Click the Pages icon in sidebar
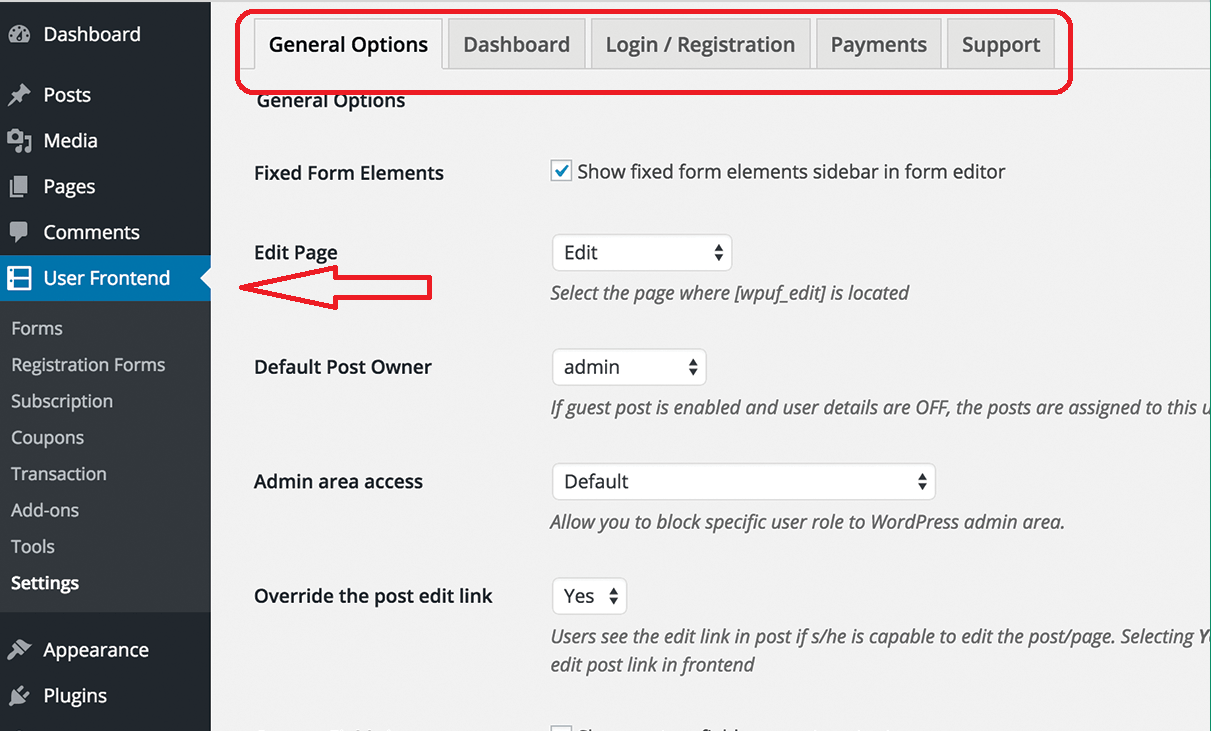 (x=19, y=187)
